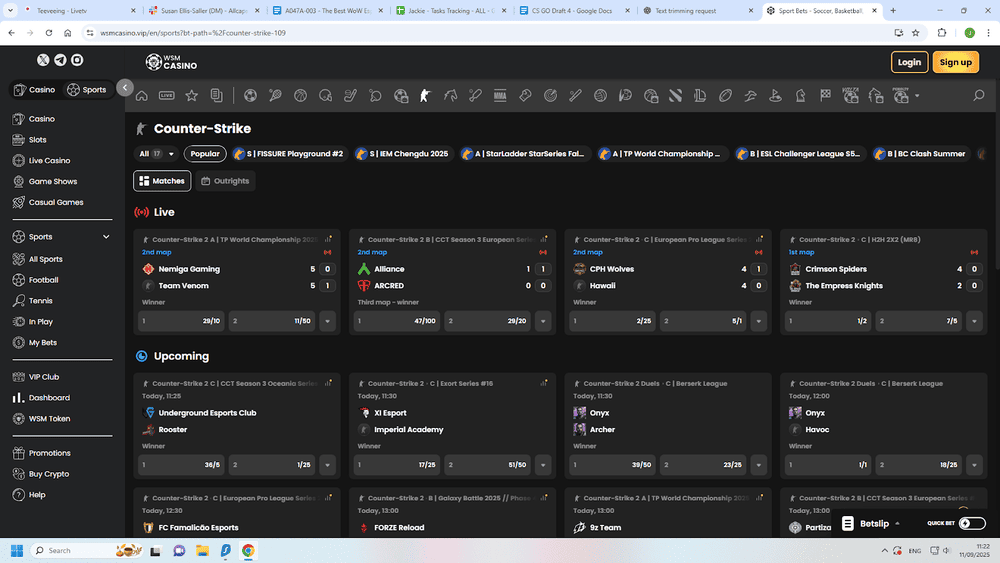Expand more markets for CPH Wolves match
The width and height of the screenshot is (1000, 563).
tap(759, 321)
